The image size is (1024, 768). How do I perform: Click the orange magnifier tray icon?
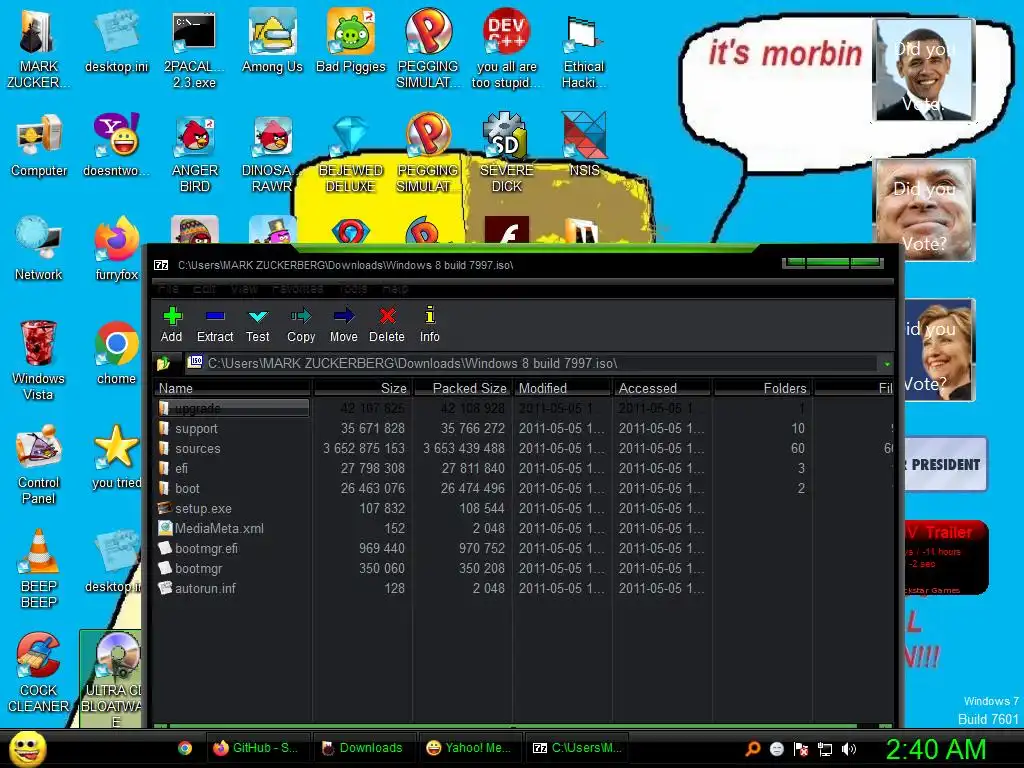tap(753, 749)
